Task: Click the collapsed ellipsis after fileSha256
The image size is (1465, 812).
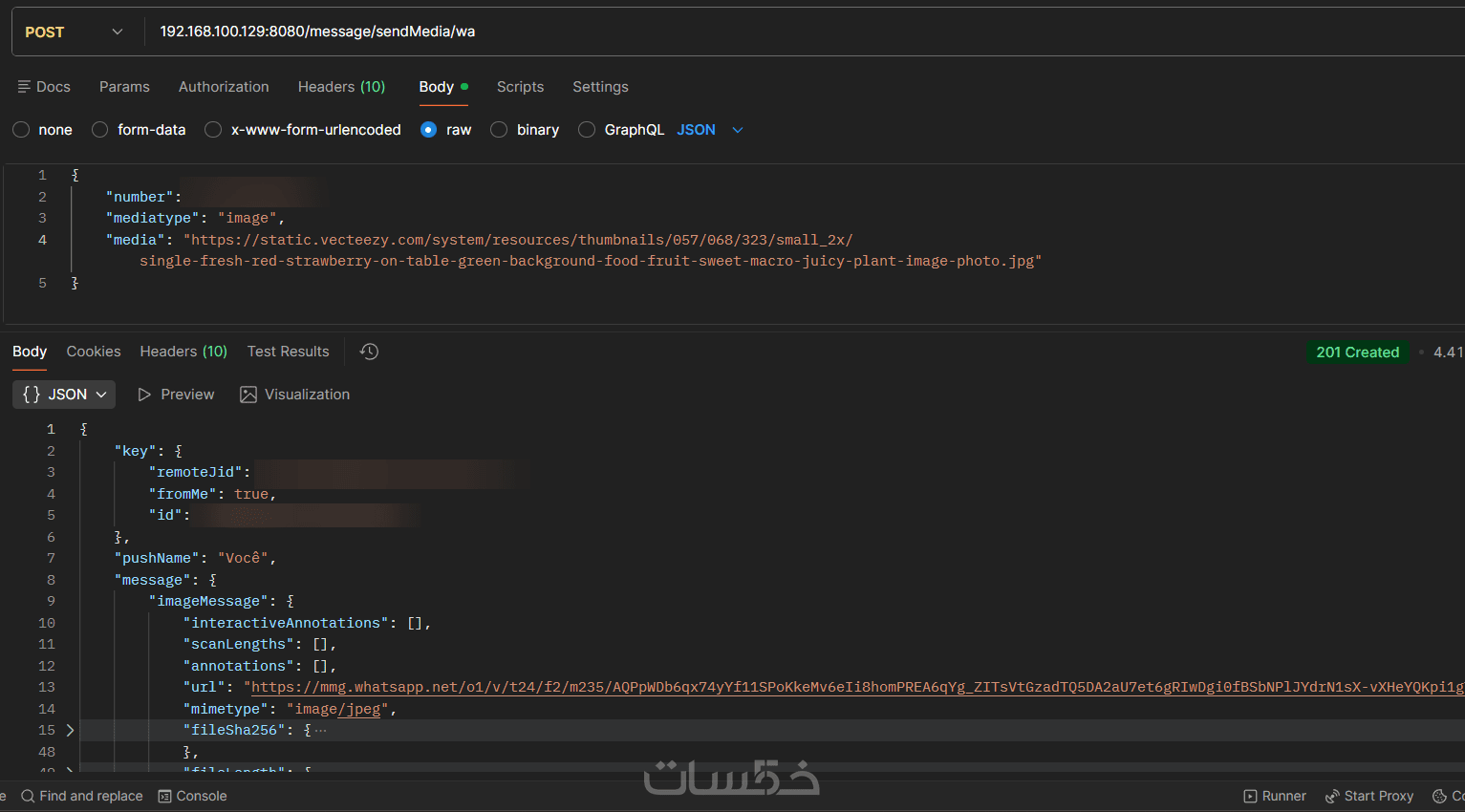Action: pyautogui.click(x=320, y=731)
